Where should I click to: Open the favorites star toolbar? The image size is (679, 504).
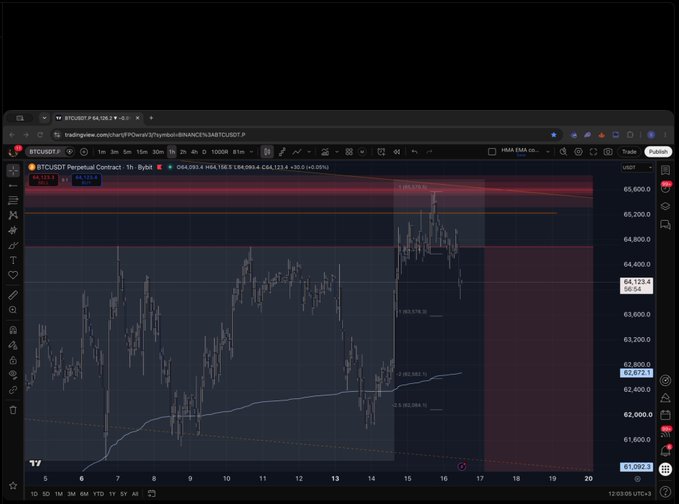pos(13,486)
